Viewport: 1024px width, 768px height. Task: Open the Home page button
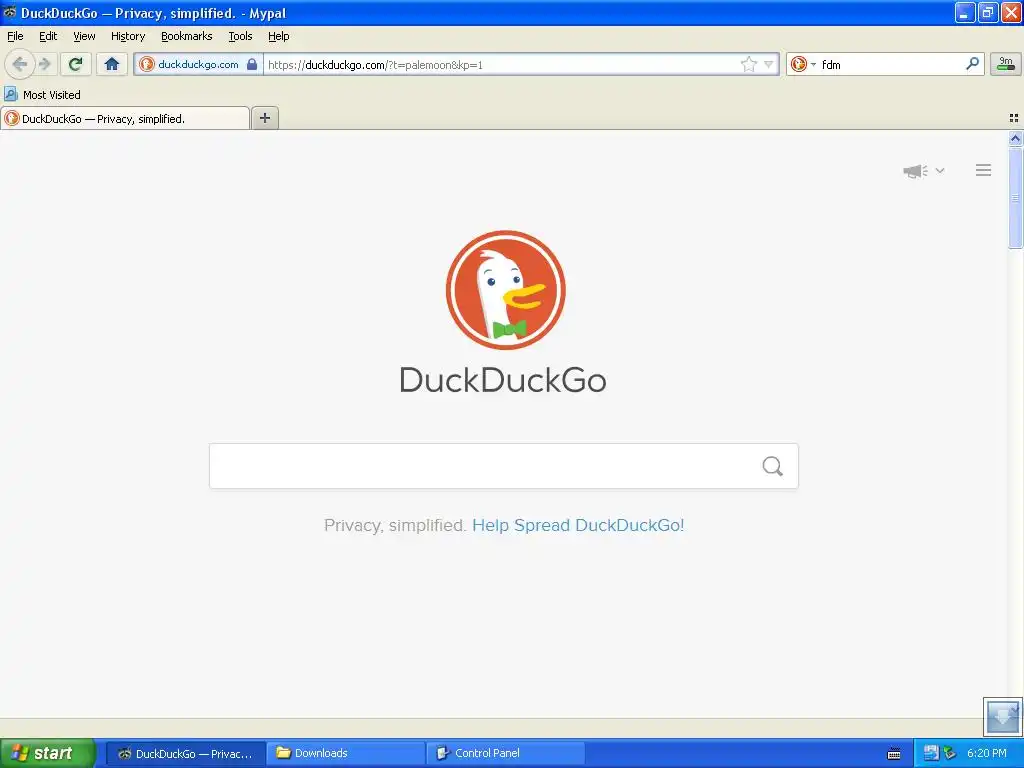[x=112, y=64]
